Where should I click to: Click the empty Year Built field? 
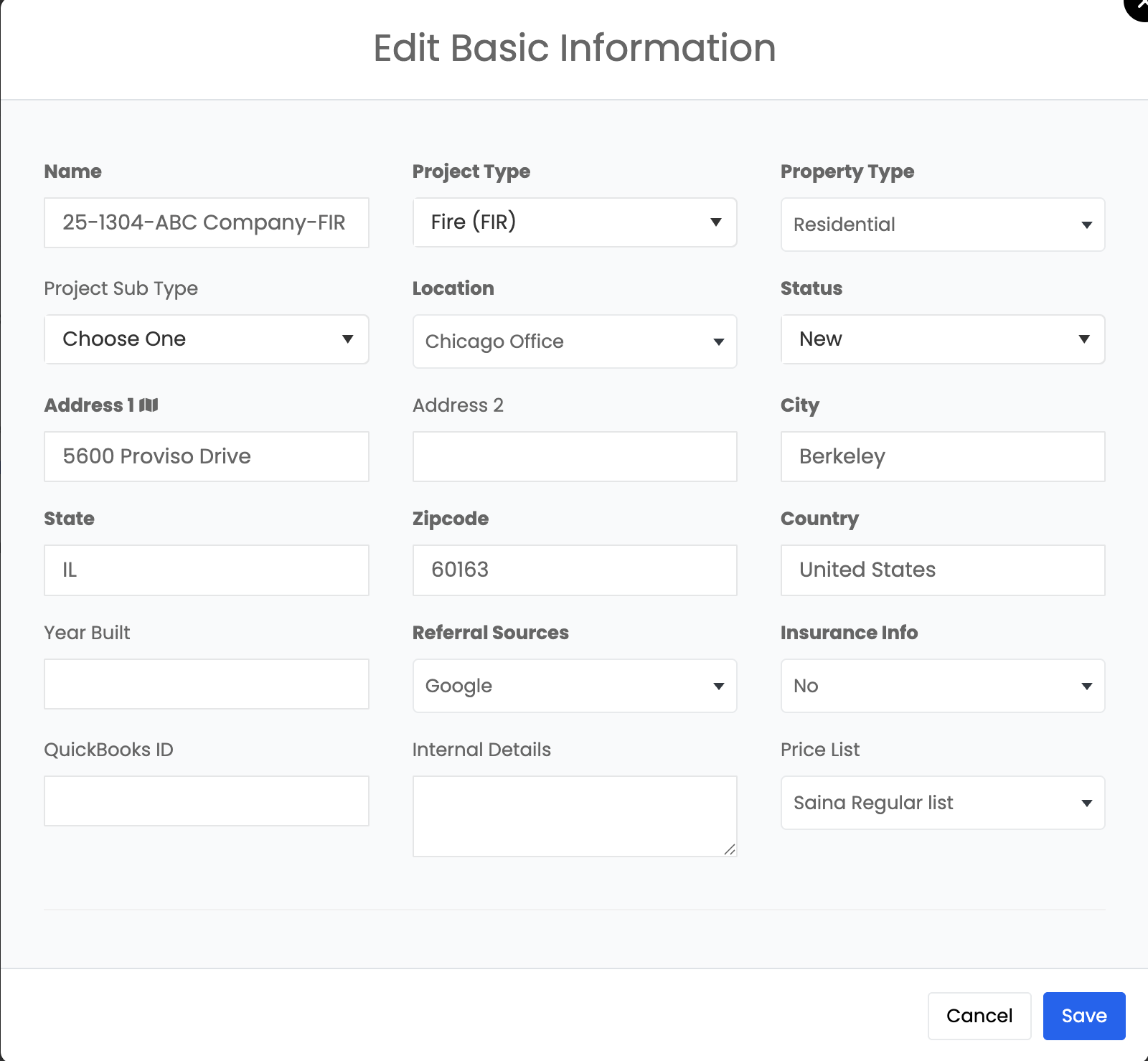[206, 684]
